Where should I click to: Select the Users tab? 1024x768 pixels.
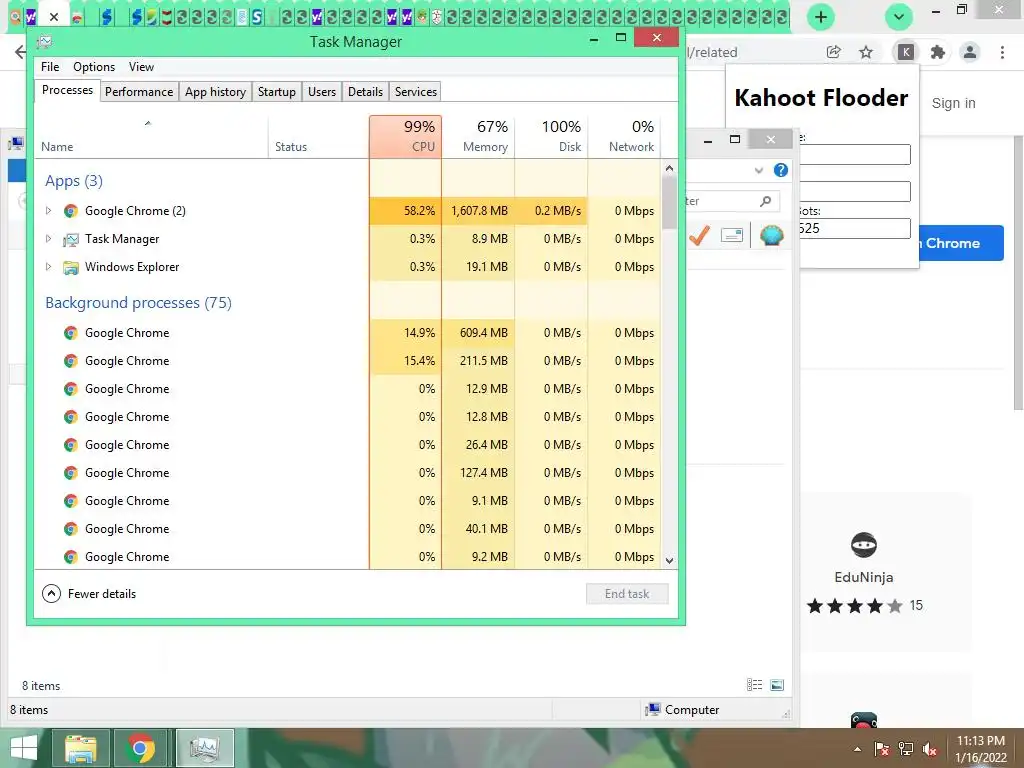tap(322, 92)
